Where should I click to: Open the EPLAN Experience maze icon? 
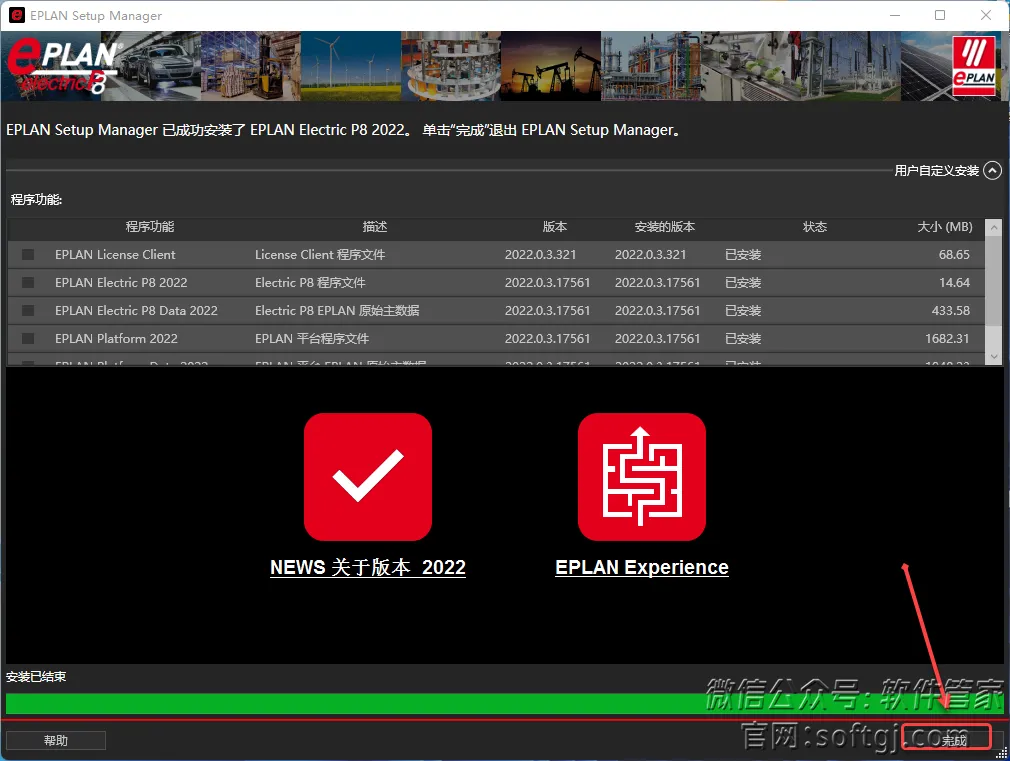coord(641,477)
